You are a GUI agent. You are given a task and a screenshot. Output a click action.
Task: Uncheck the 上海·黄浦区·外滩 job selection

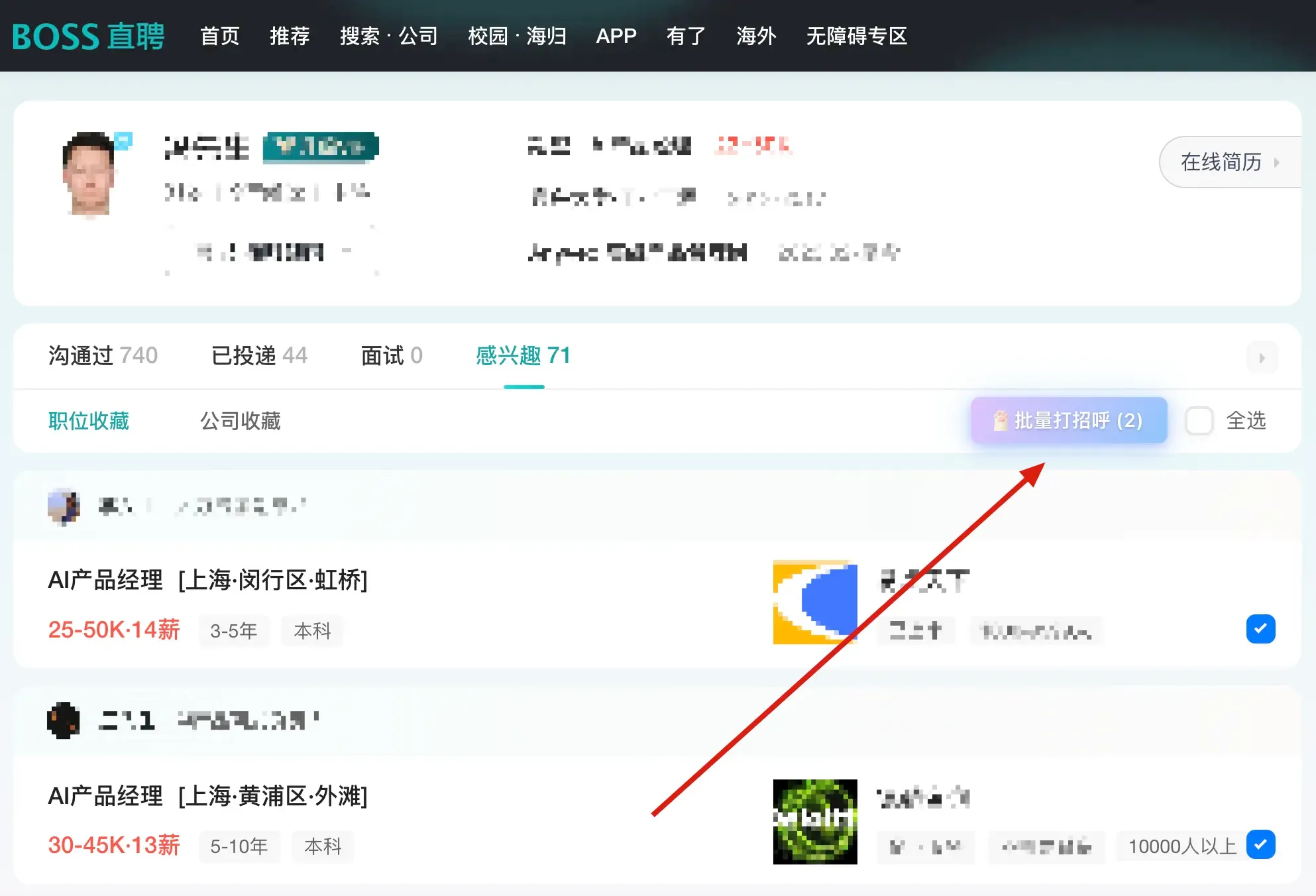coord(1261,845)
